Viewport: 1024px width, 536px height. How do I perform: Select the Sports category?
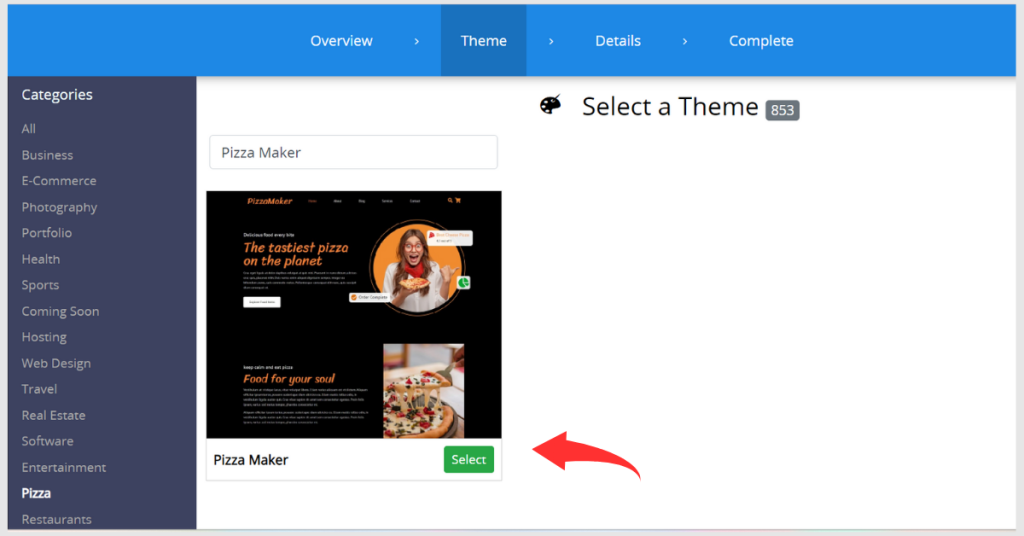(40, 285)
